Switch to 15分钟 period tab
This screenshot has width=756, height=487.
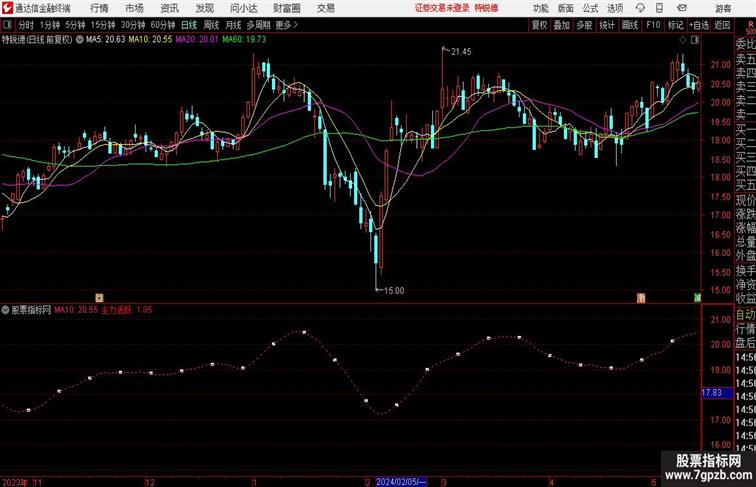click(x=103, y=25)
